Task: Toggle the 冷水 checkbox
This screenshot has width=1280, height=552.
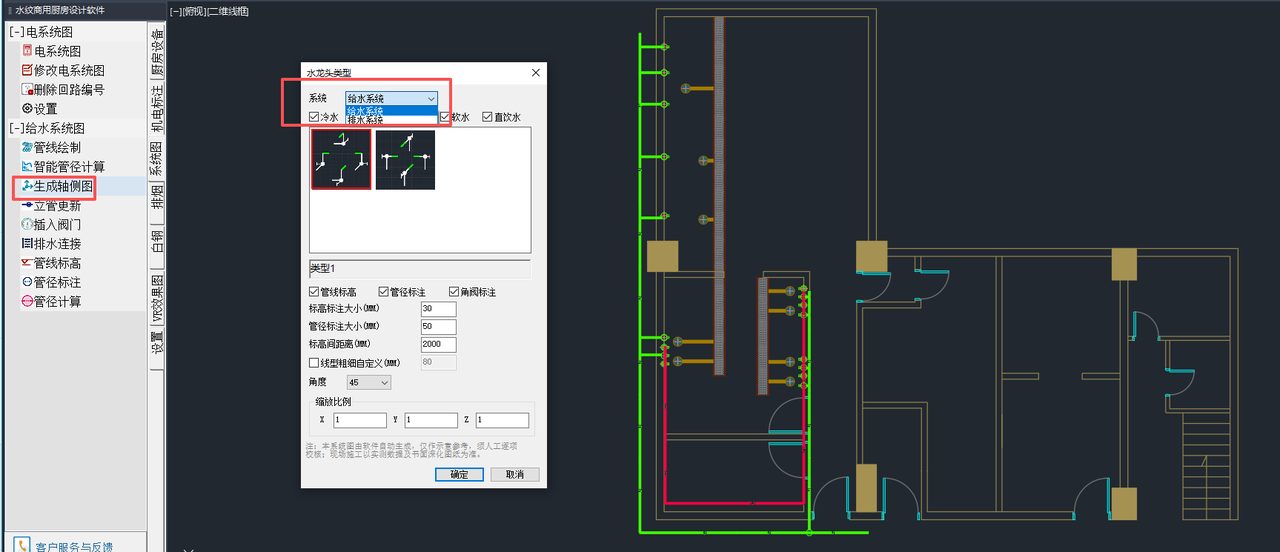Action: pyautogui.click(x=315, y=117)
